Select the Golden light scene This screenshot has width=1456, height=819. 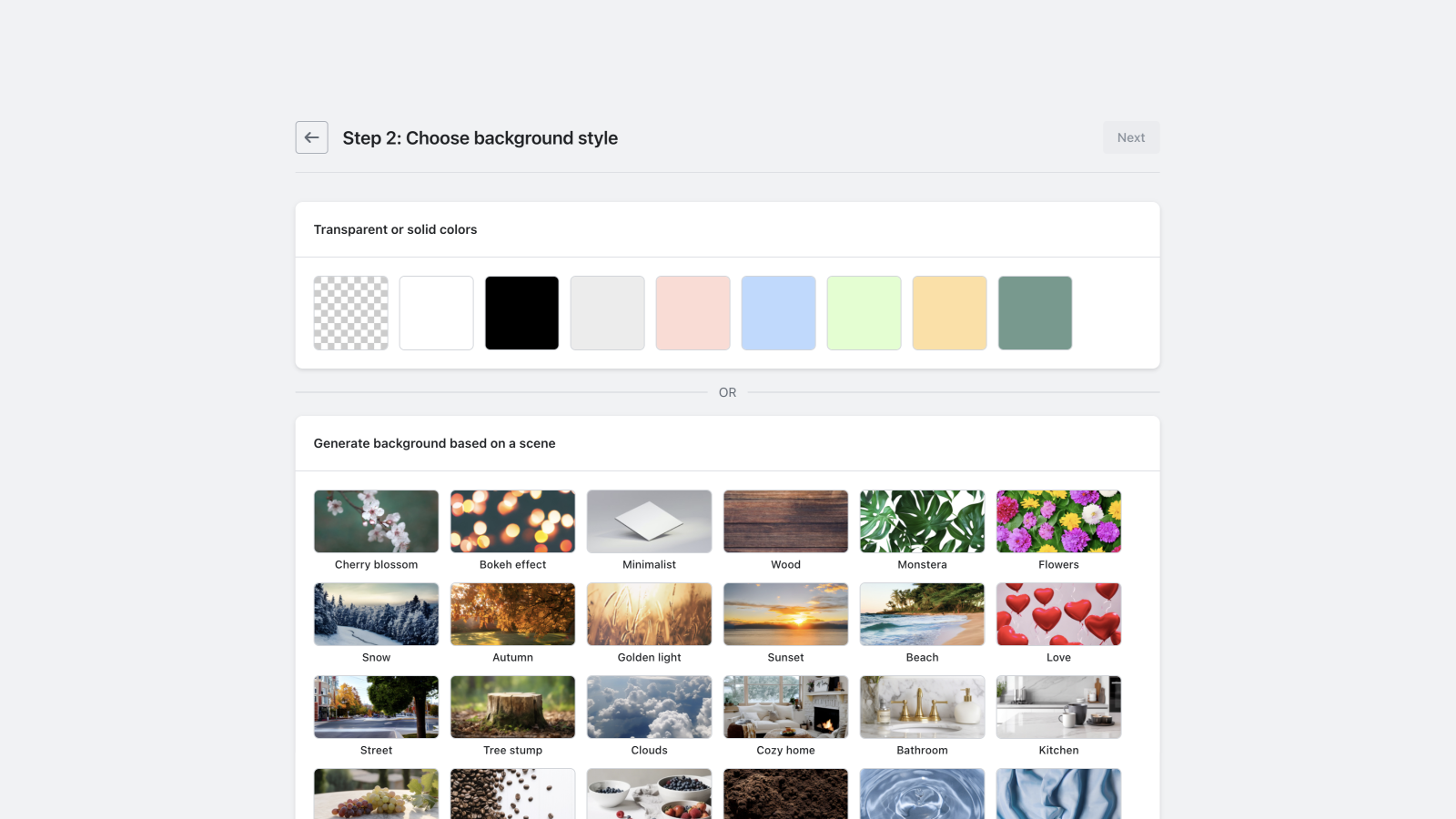tap(650, 614)
